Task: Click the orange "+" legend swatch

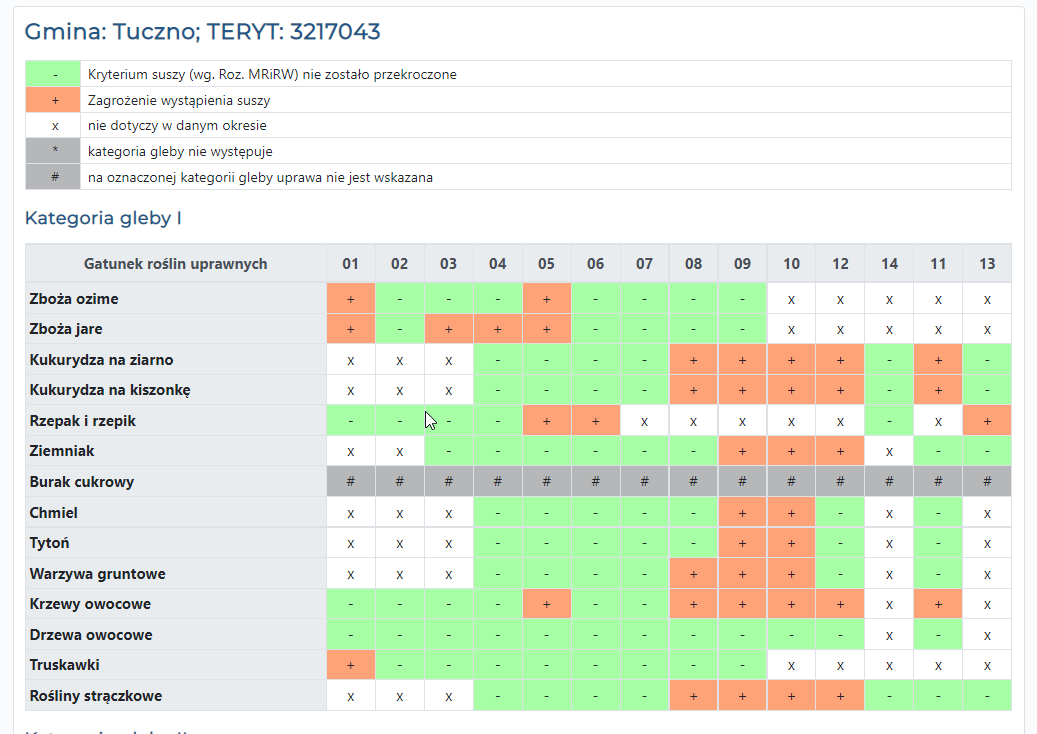Action: [54, 100]
